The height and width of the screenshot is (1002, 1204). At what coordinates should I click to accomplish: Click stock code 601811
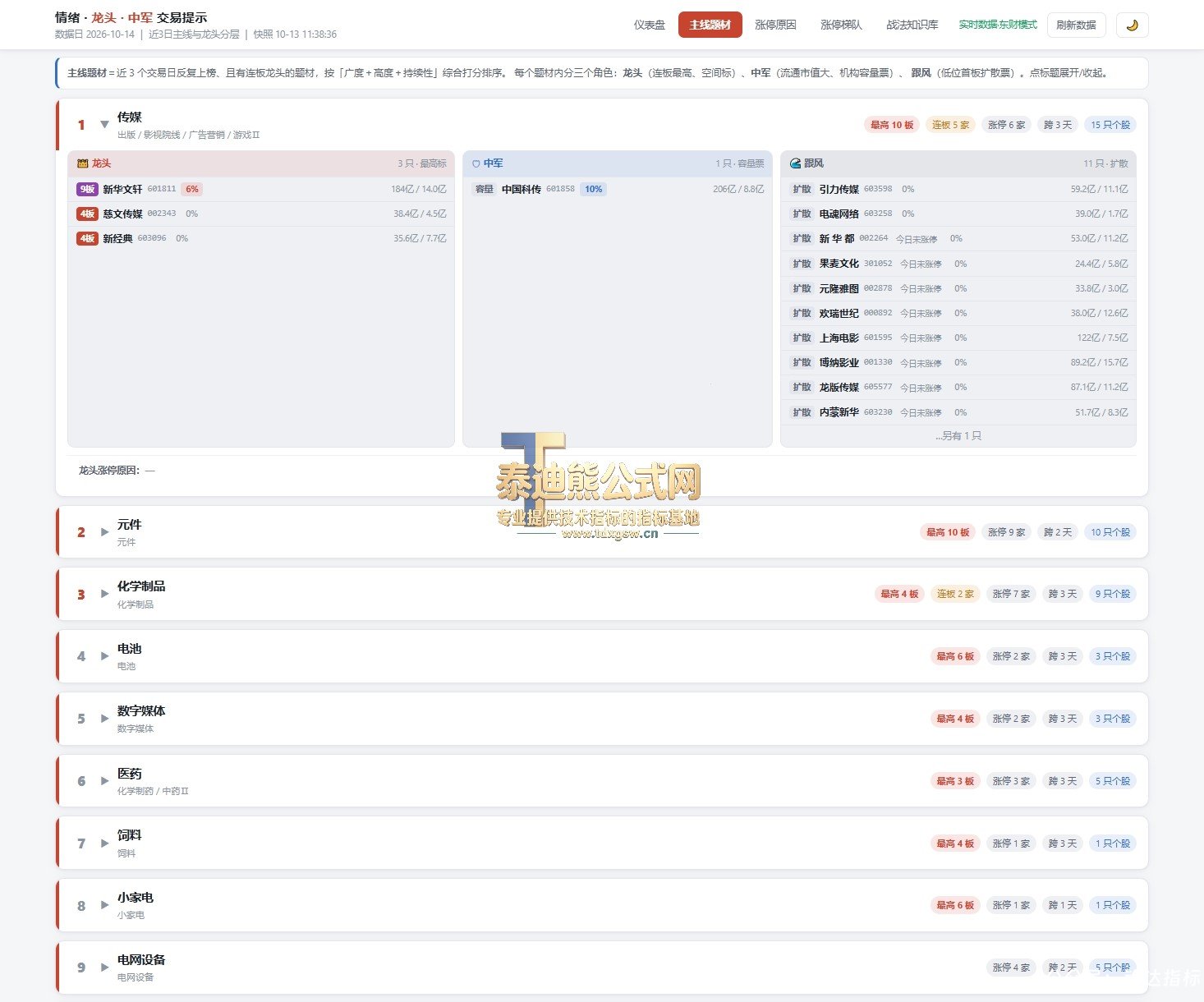click(162, 189)
